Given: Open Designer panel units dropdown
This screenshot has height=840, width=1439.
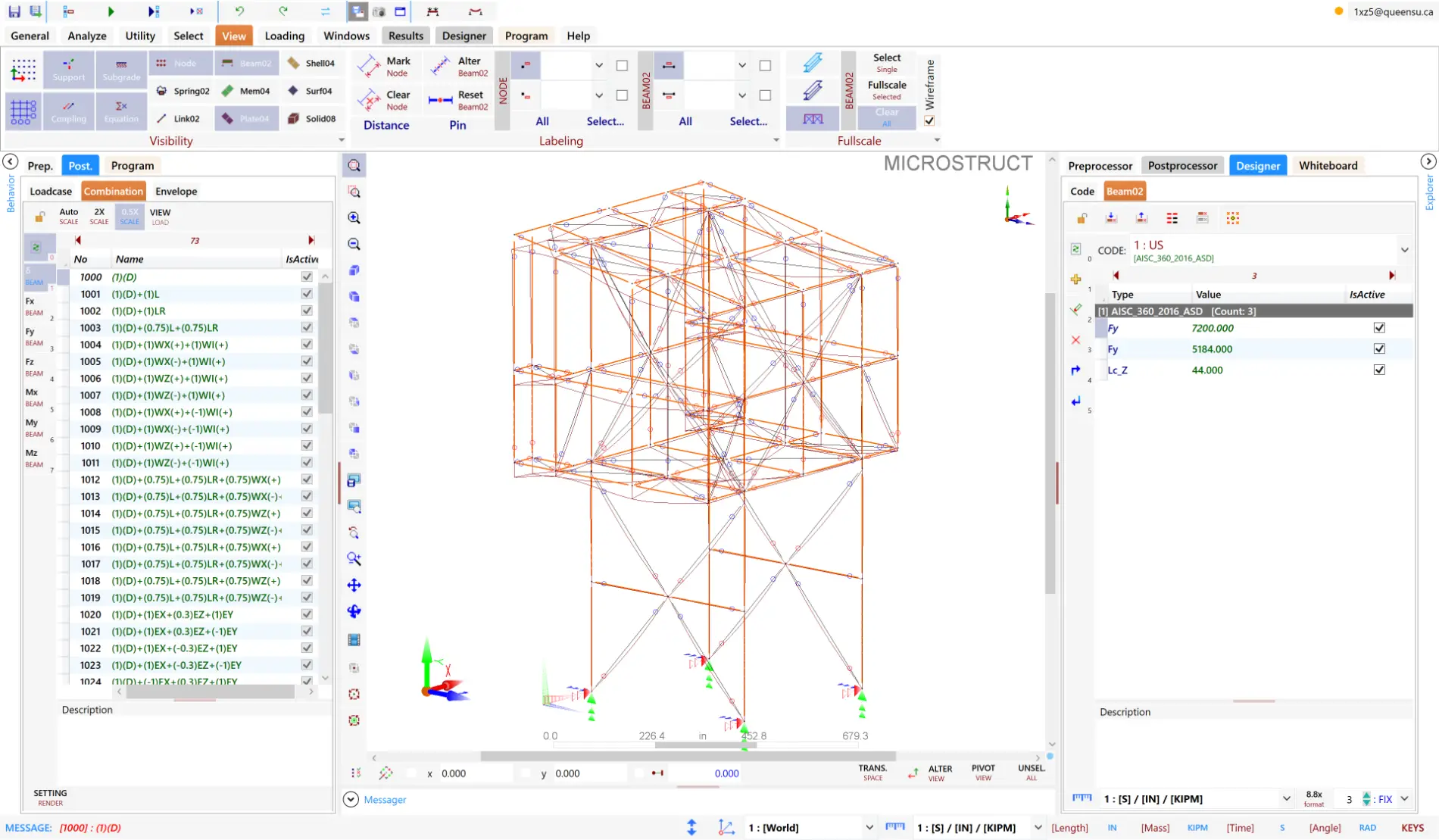Looking at the screenshot, I should coord(1286,799).
